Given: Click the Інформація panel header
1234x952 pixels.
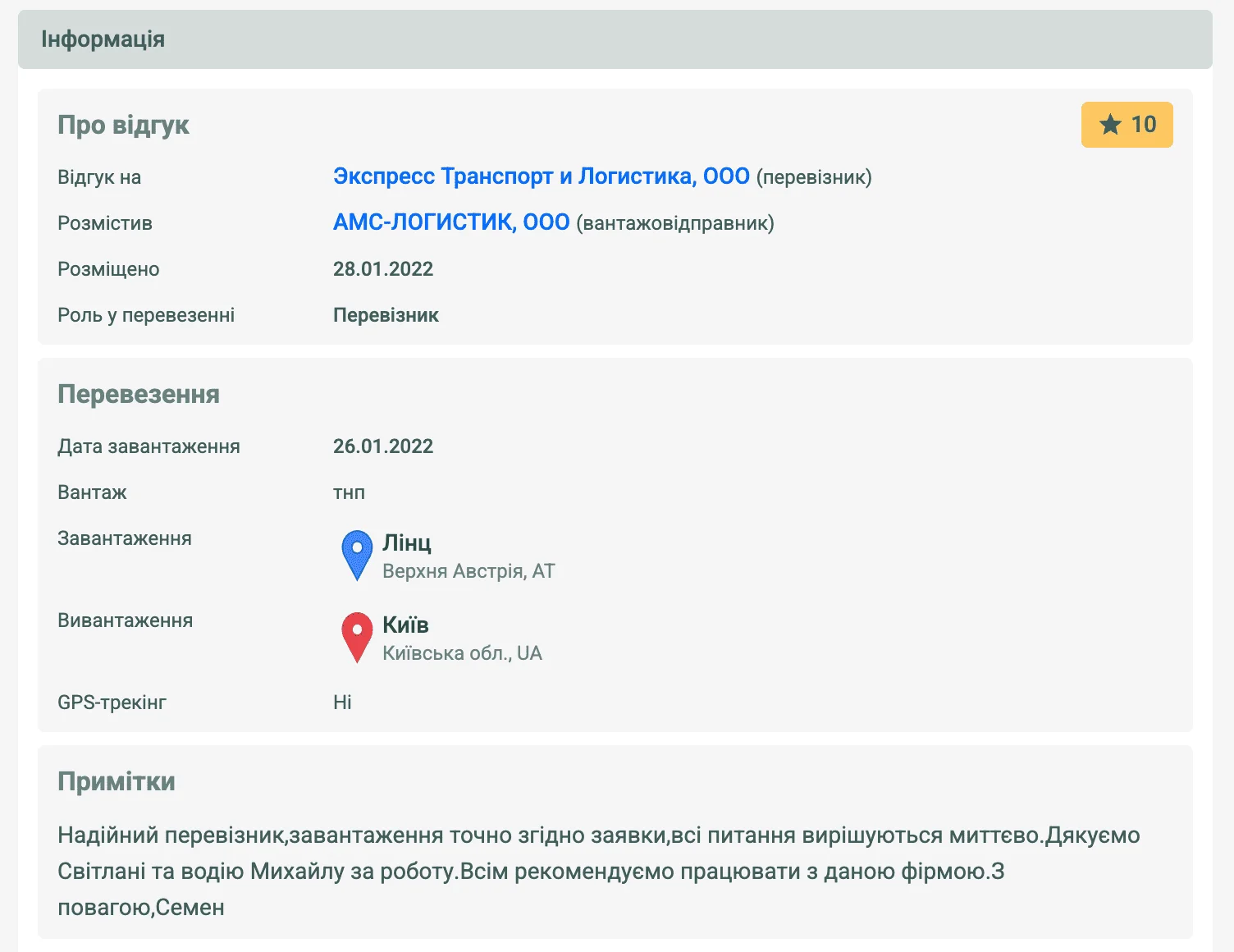Looking at the screenshot, I should tap(103, 39).
